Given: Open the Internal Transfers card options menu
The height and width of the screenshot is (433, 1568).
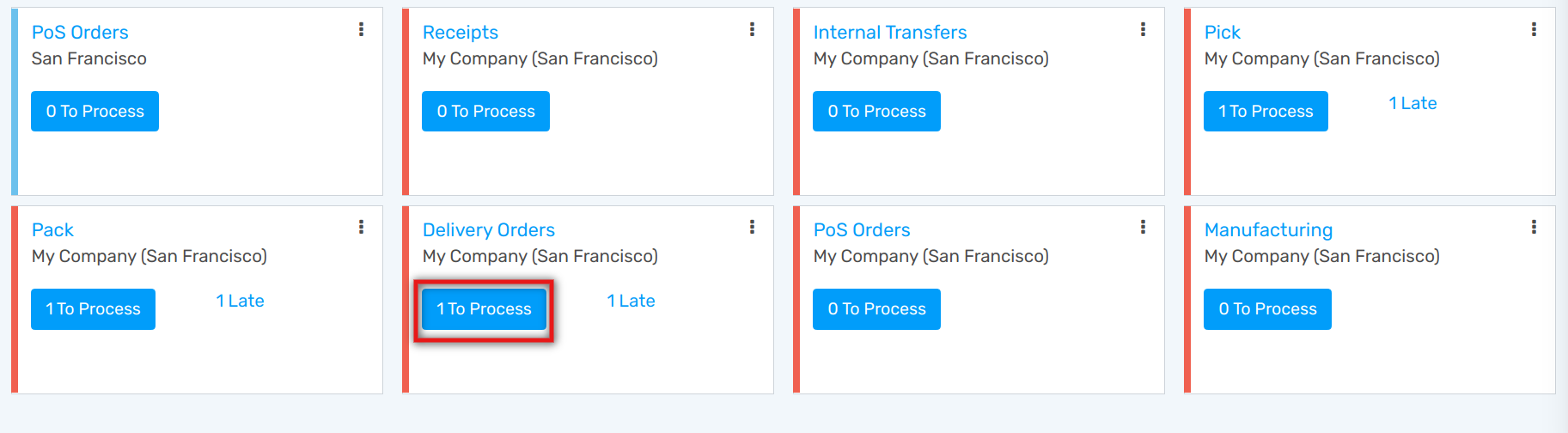Looking at the screenshot, I should [x=1143, y=30].
